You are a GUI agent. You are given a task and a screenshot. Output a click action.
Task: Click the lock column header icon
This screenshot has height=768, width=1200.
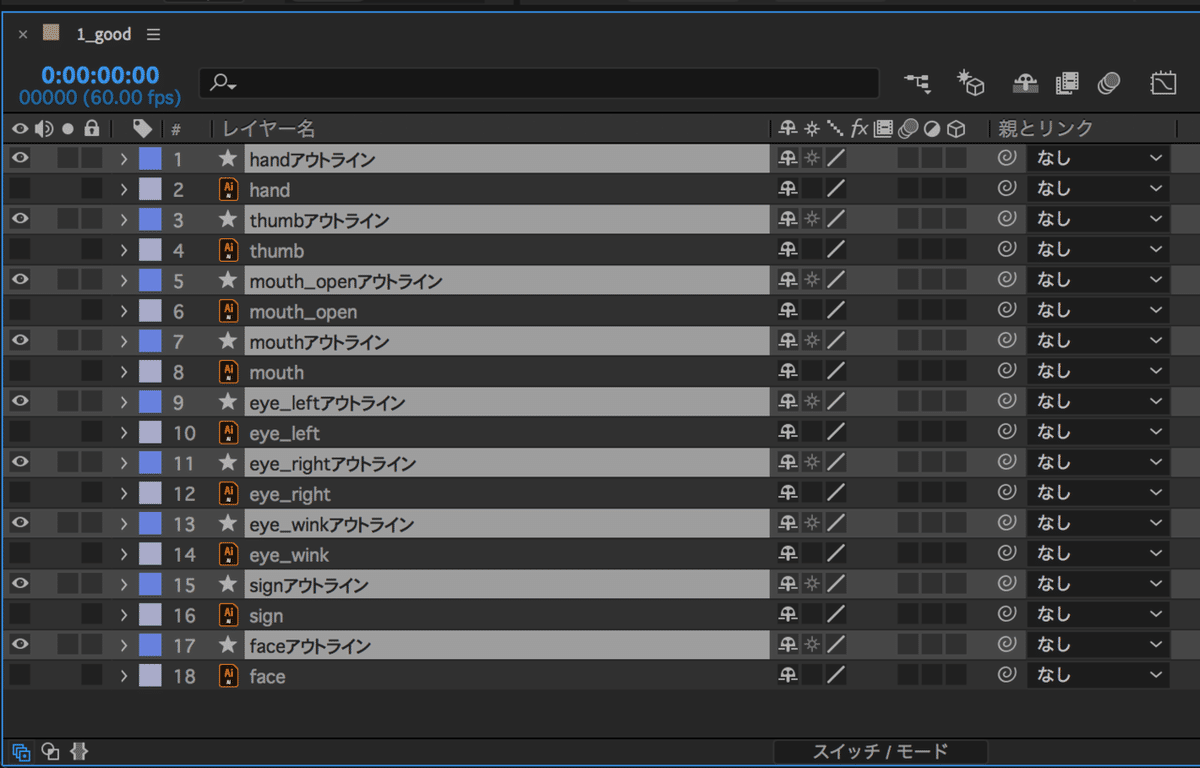pos(92,128)
